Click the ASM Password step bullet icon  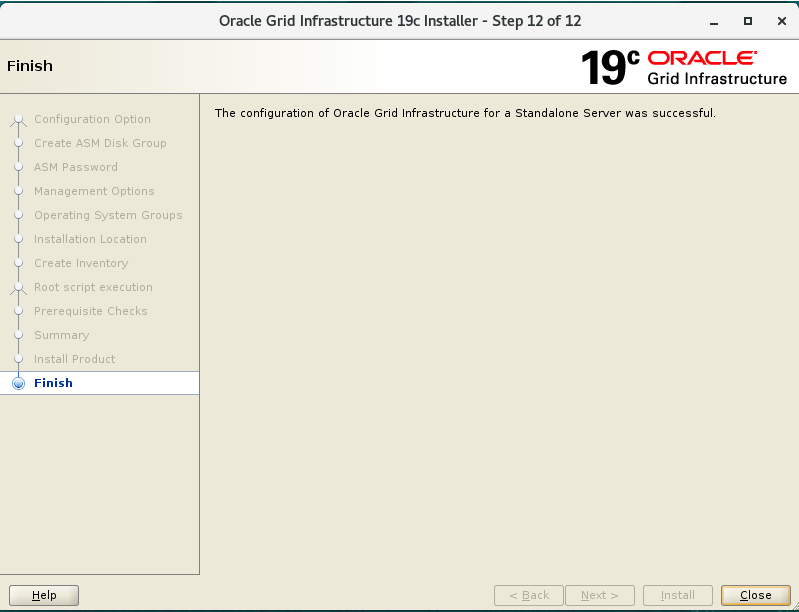(18, 167)
